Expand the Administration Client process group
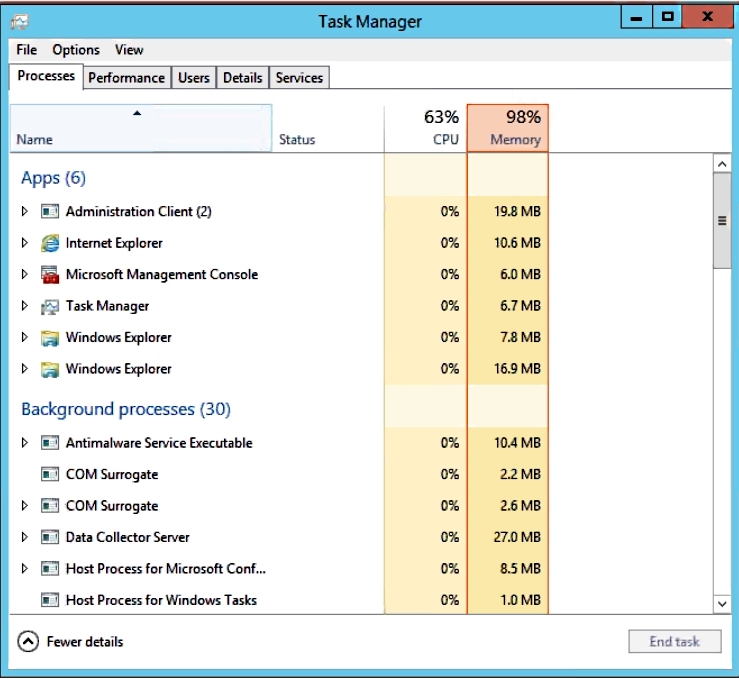 [x=25, y=212]
